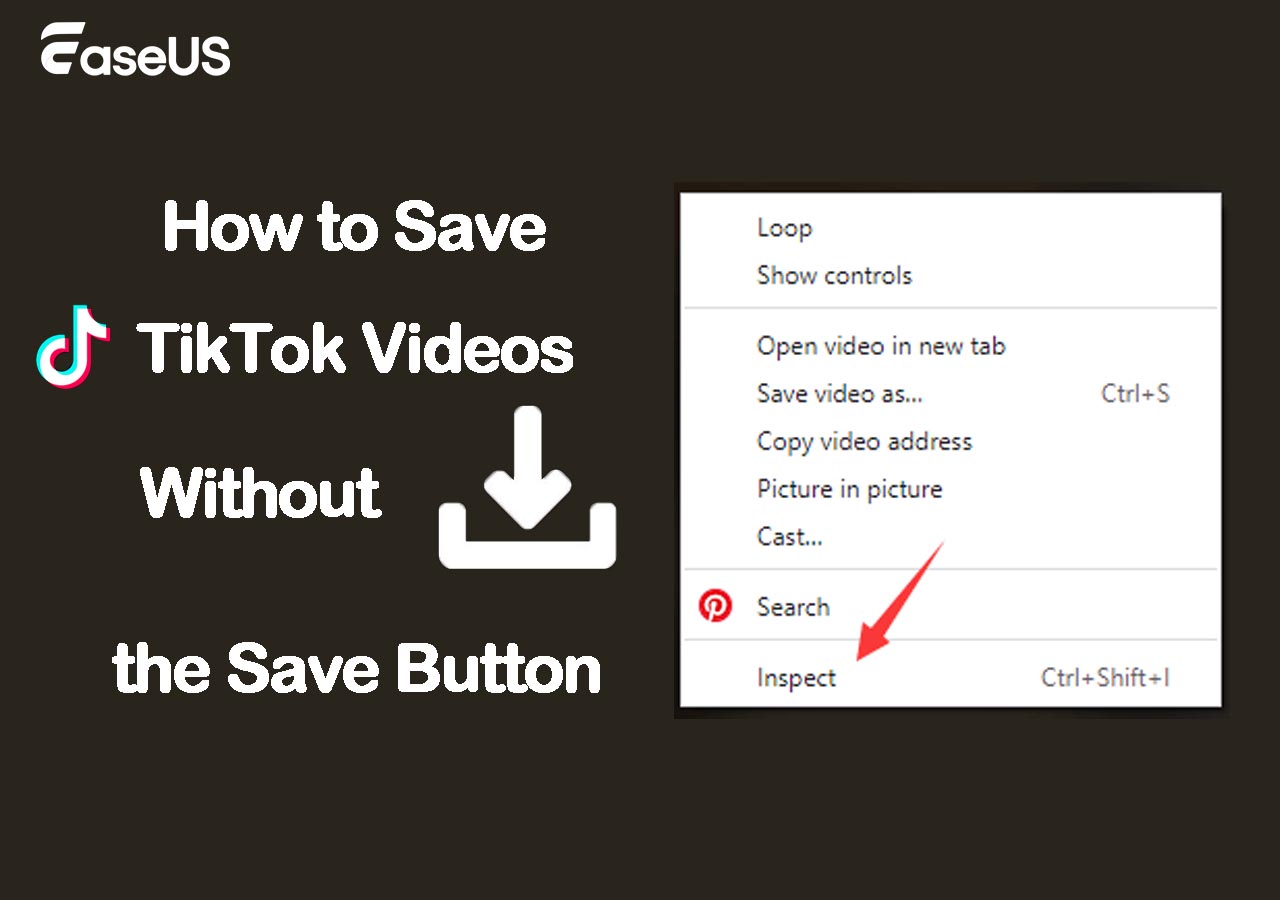Click the "TikTok Videos" heading text
The width and height of the screenshot is (1280, 900).
point(356,348)
